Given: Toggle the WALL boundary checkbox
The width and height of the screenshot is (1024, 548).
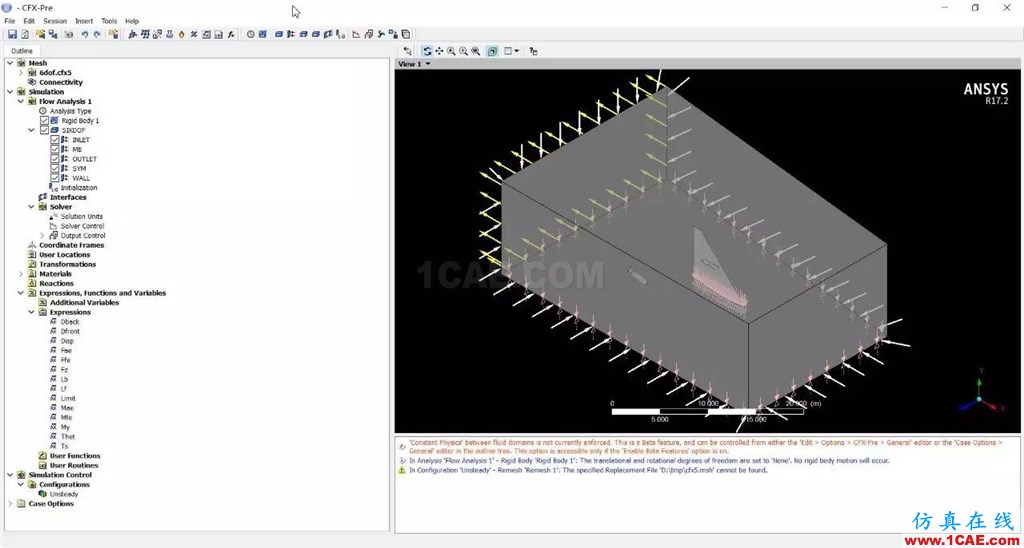Looking at the screenshot, I should 55,178.
